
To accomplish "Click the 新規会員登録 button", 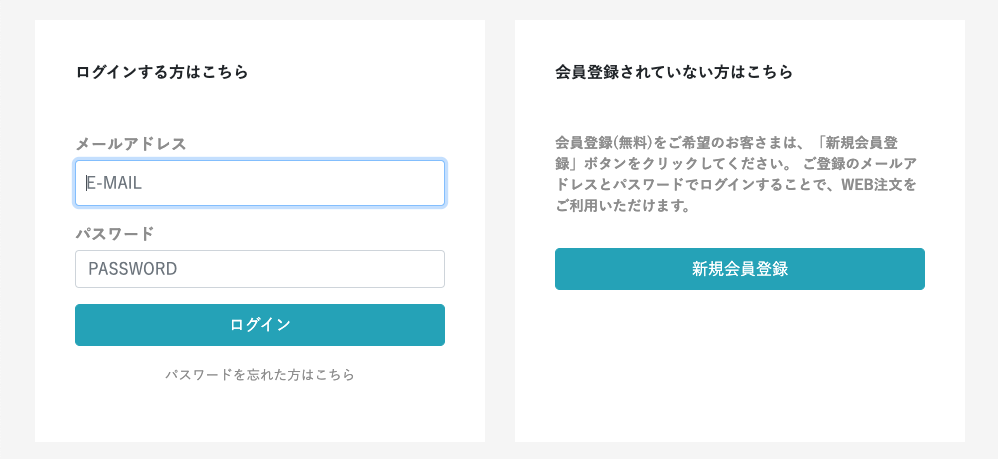I will 740,269.
